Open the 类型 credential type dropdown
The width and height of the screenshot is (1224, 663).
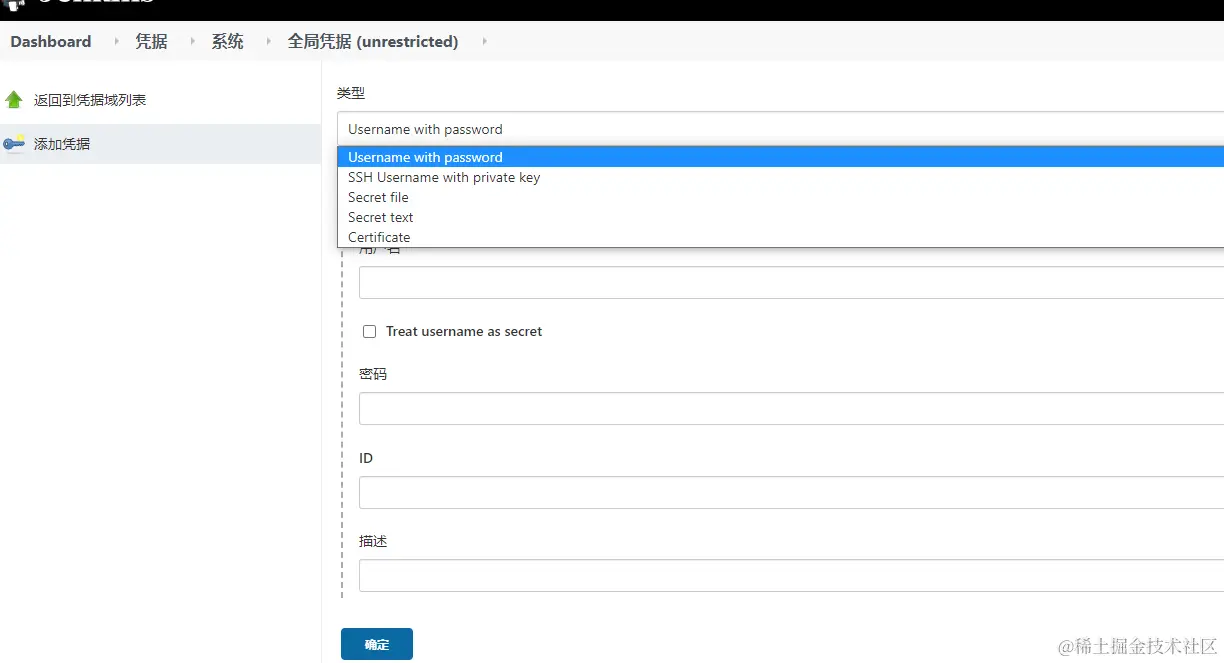[x=780, y=129]
